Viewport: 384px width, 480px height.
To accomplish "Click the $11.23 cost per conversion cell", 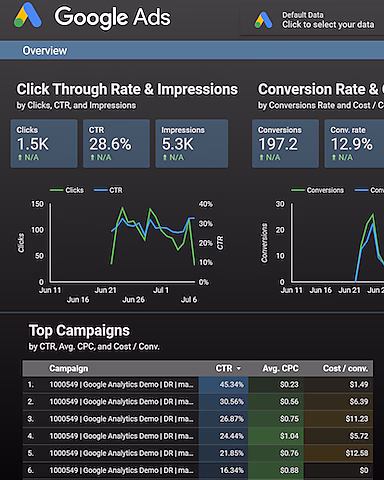I will coord(338,419).
